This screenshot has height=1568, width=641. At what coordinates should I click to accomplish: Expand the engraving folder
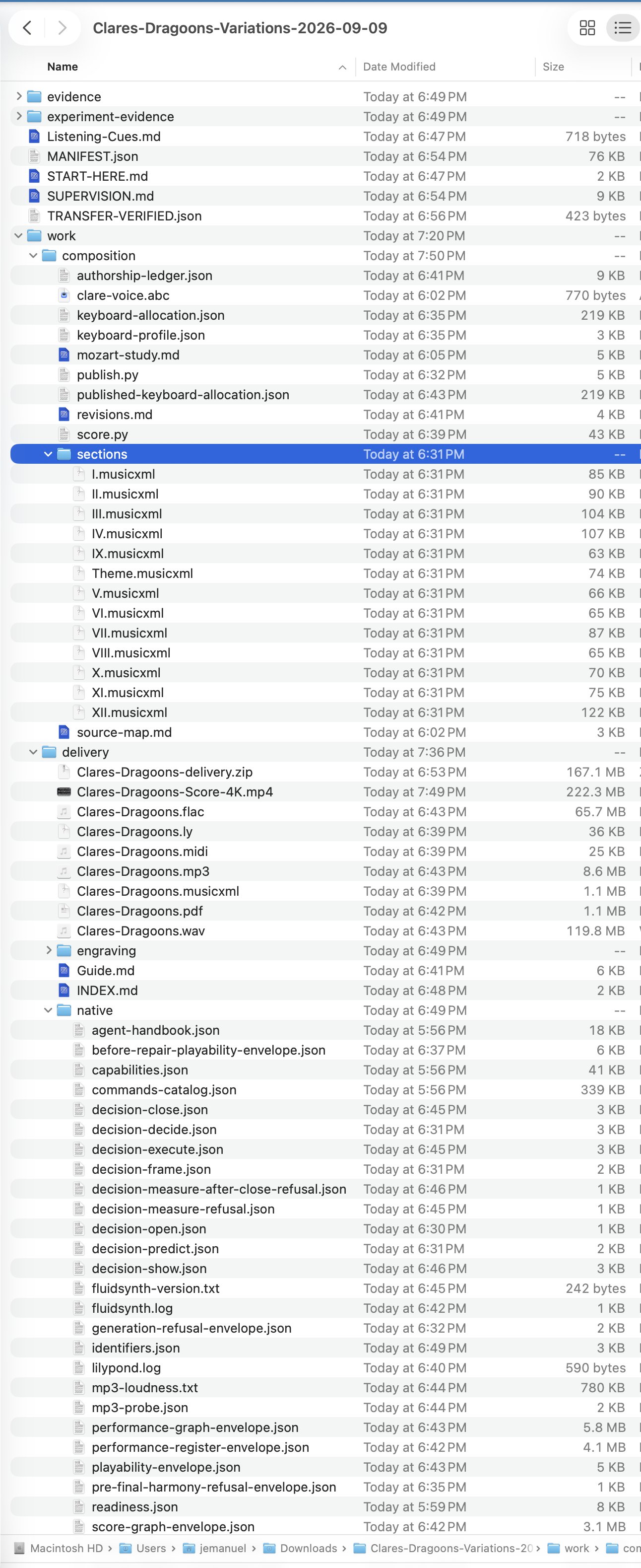click(x=49, y=951)
